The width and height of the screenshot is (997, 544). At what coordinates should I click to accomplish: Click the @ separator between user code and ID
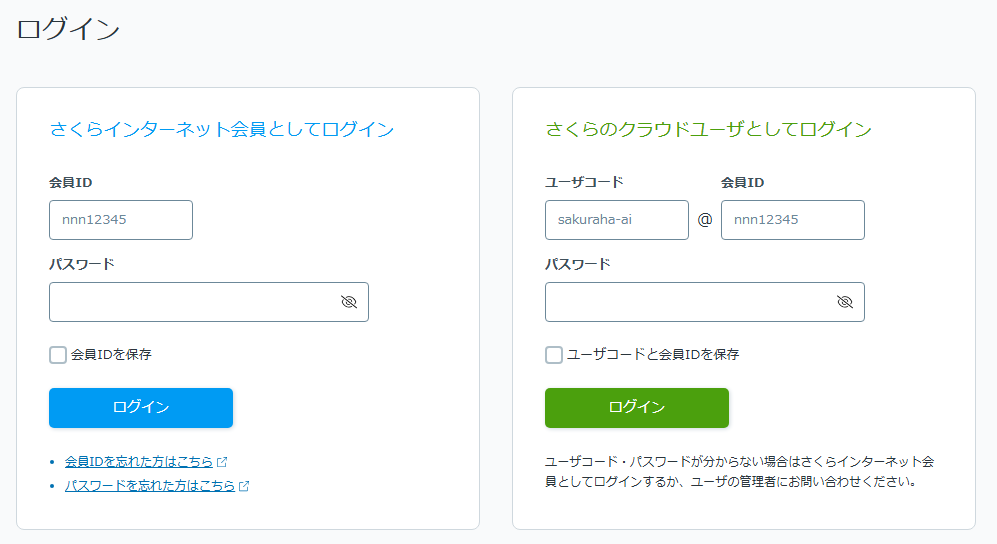pyautogui.click(x=704, y=220)
